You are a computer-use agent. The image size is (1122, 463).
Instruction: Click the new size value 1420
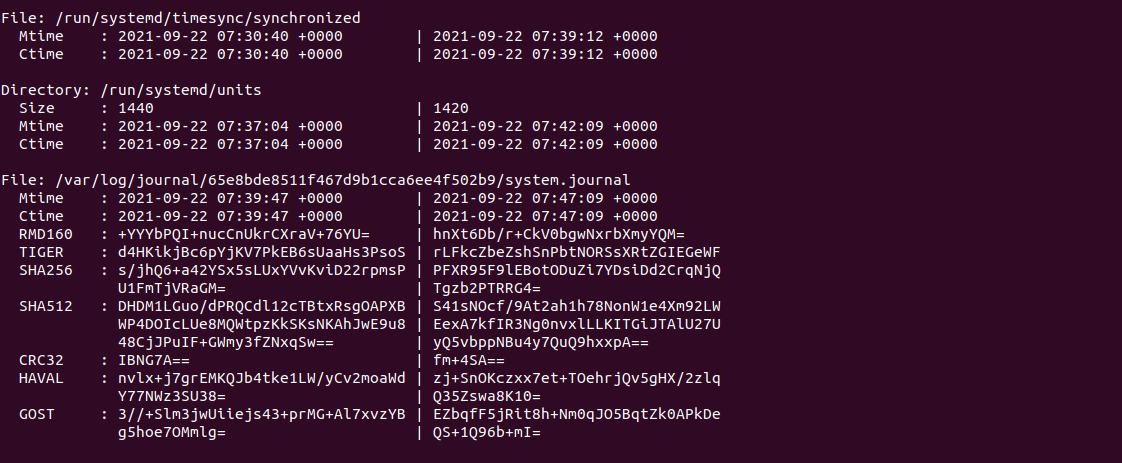point(451,108)
